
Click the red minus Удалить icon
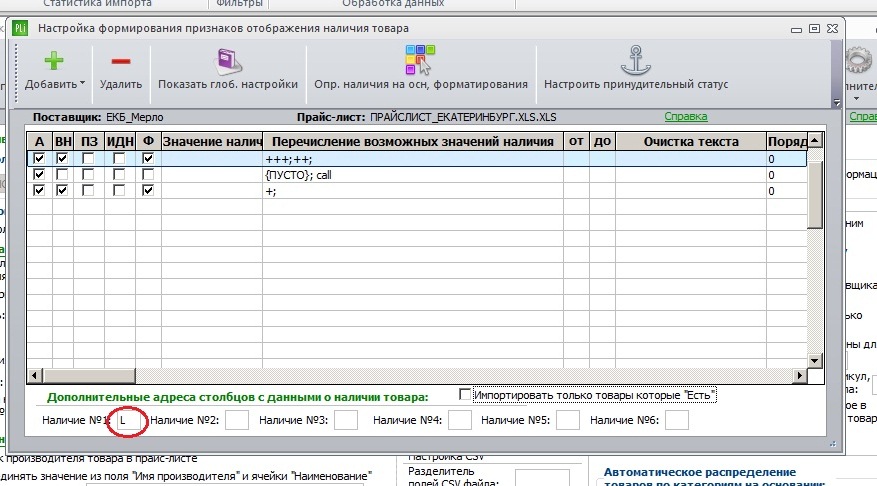[x=121, y=61]
